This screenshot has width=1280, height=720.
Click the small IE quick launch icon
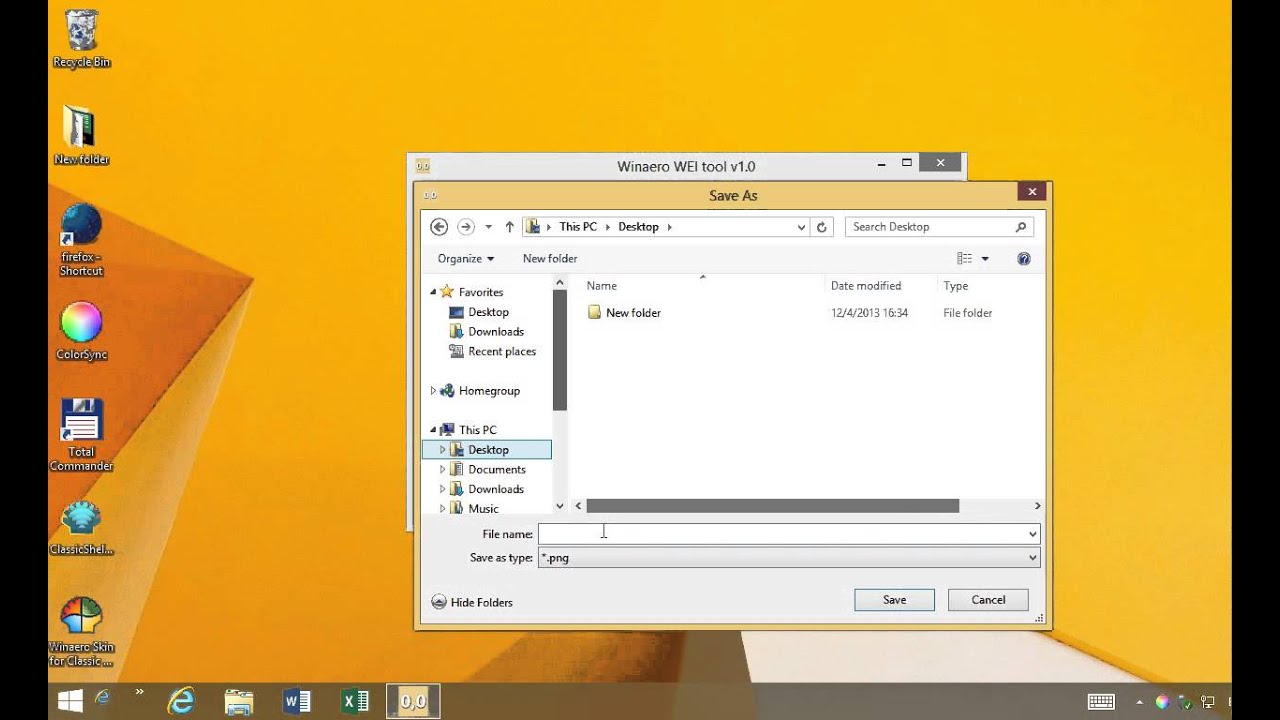(102, 696)
